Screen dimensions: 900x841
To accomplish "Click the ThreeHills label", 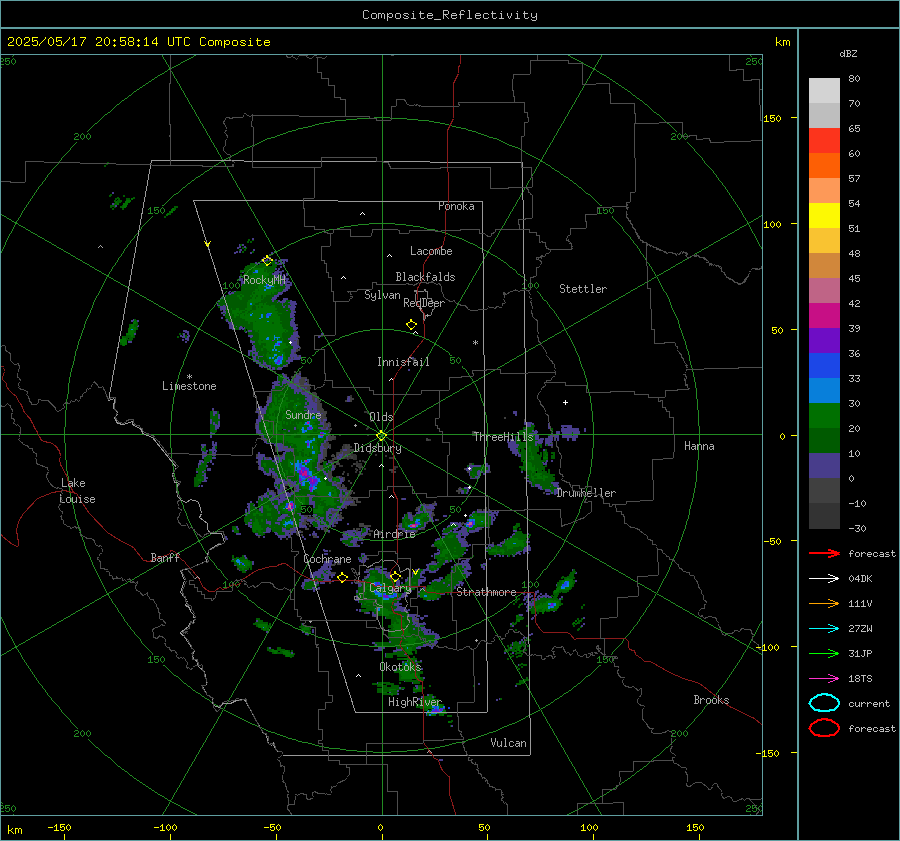I will 503,437.
